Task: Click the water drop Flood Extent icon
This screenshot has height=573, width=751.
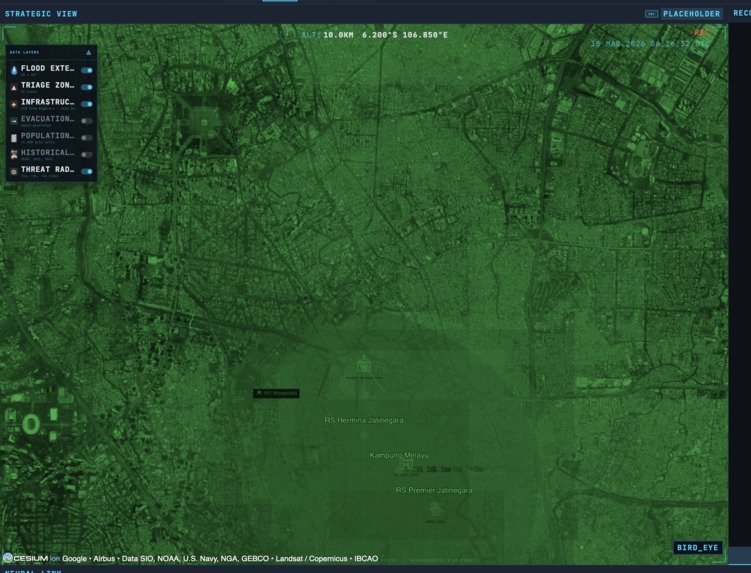Action: pyautogui.click(x=14, y=70)
